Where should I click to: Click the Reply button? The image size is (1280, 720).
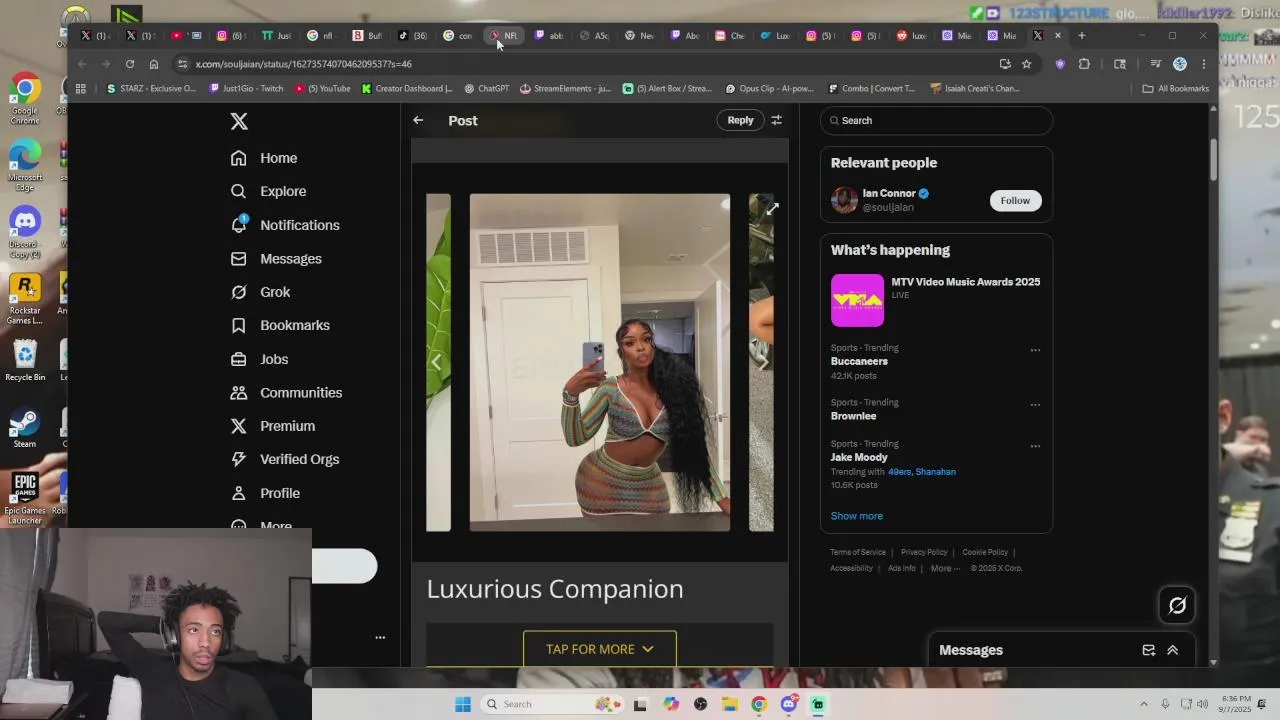coord(740,120)
